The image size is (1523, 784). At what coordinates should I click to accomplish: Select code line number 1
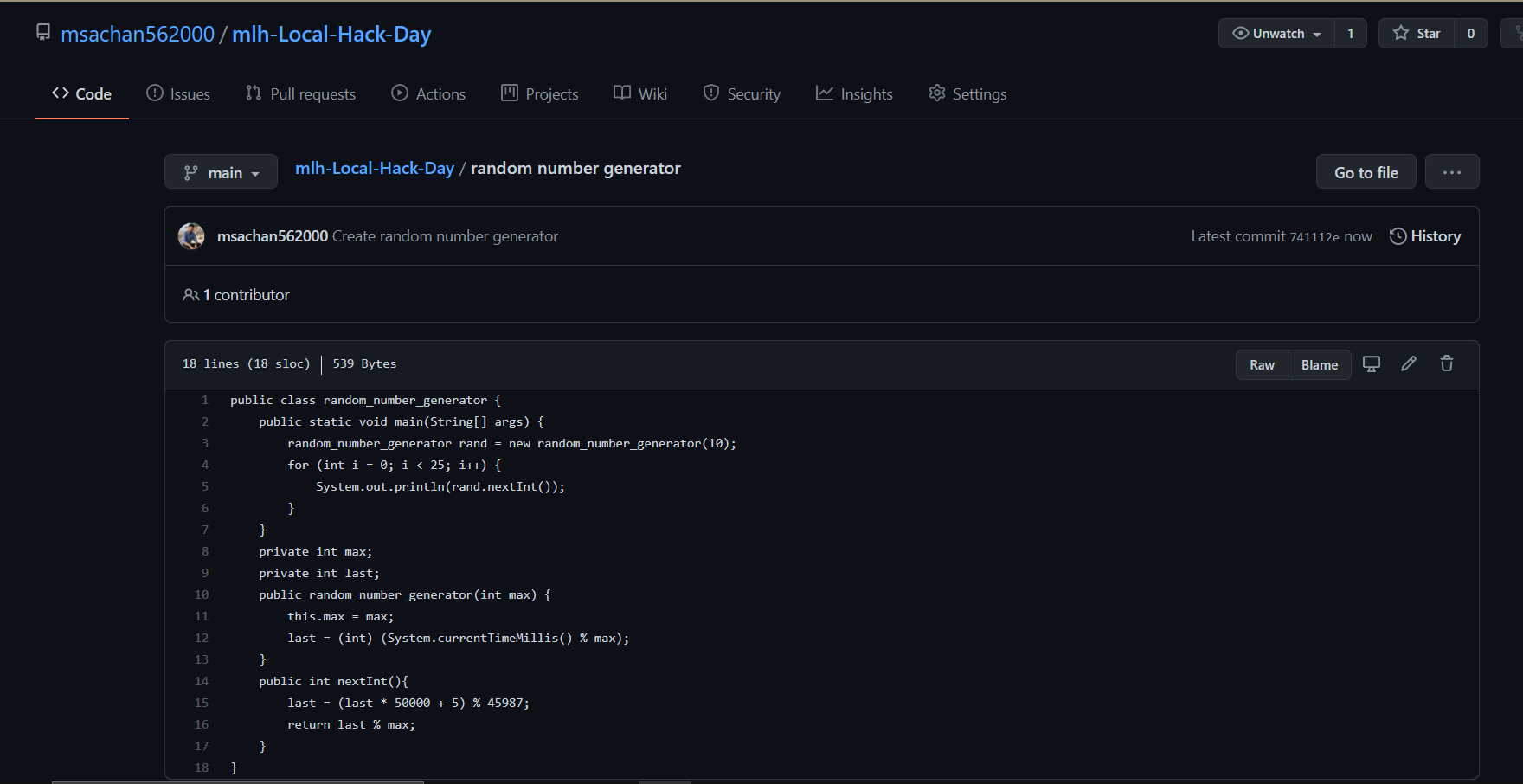click(x=205, y=400)
